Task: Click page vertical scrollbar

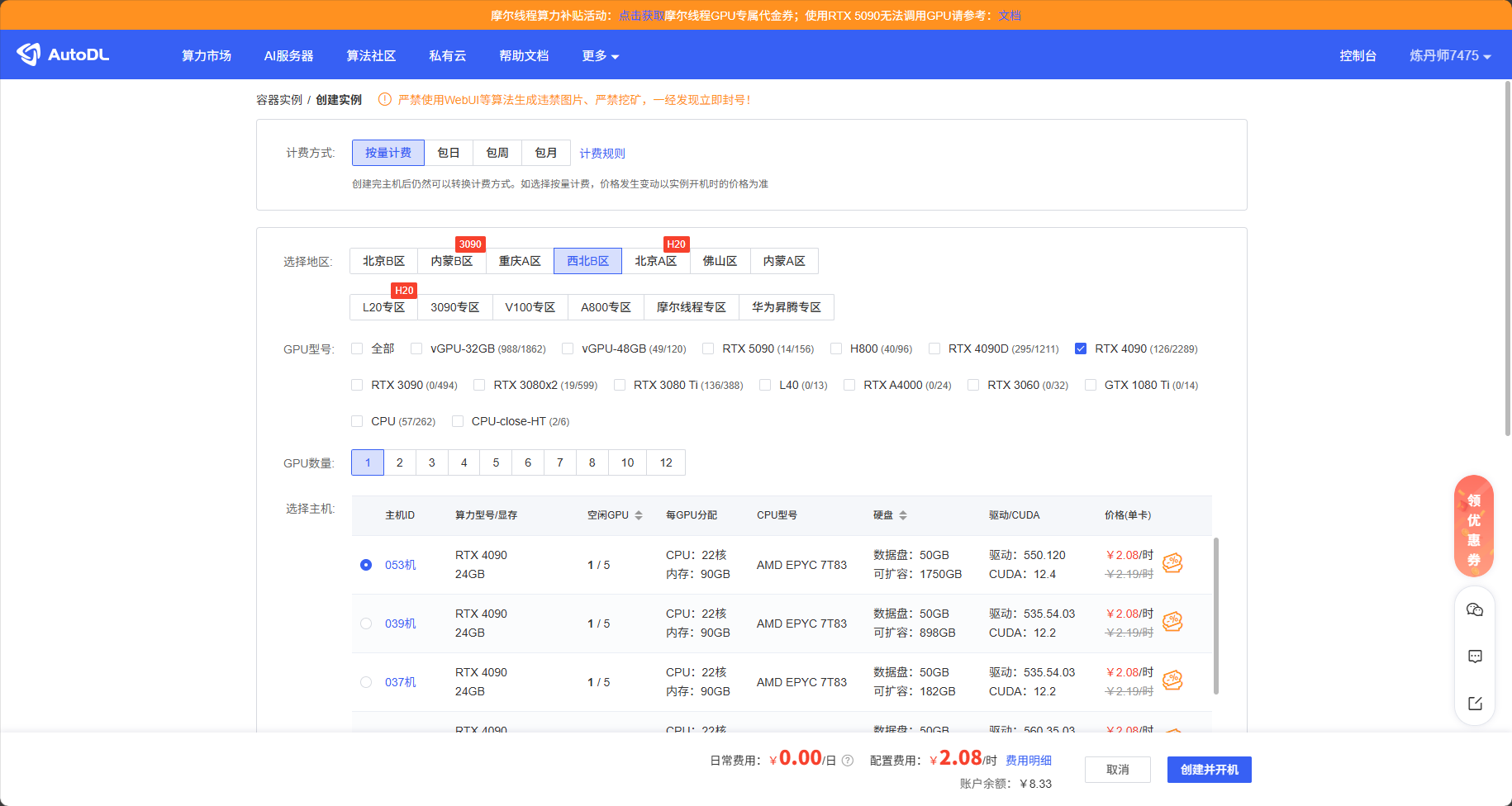Action: (x=1508, y=258)
